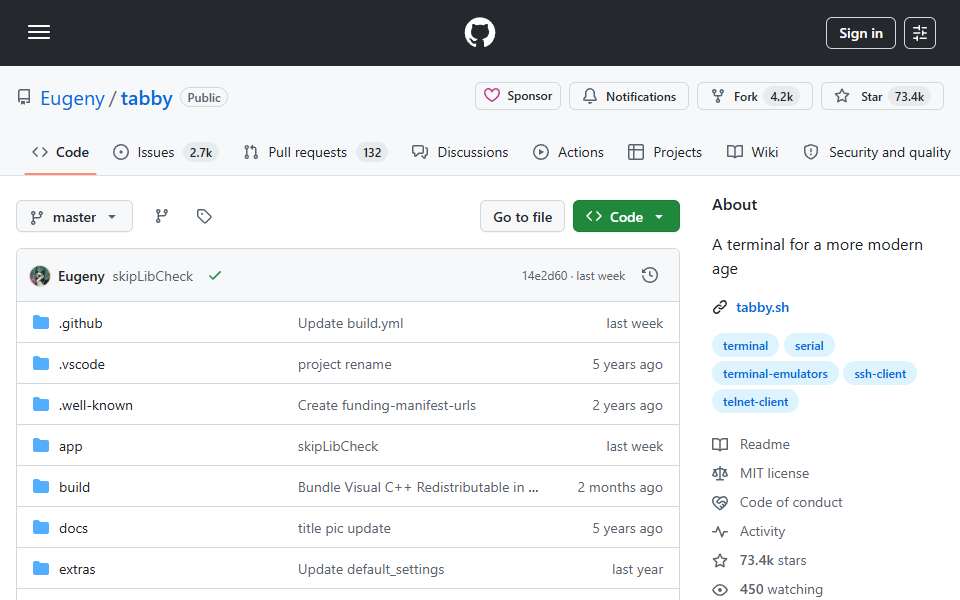Image resolution: width=960 pixels, height=600 pixels.
Task: Open the hamburger navigation menu
Action: click(x=39, y=32)
